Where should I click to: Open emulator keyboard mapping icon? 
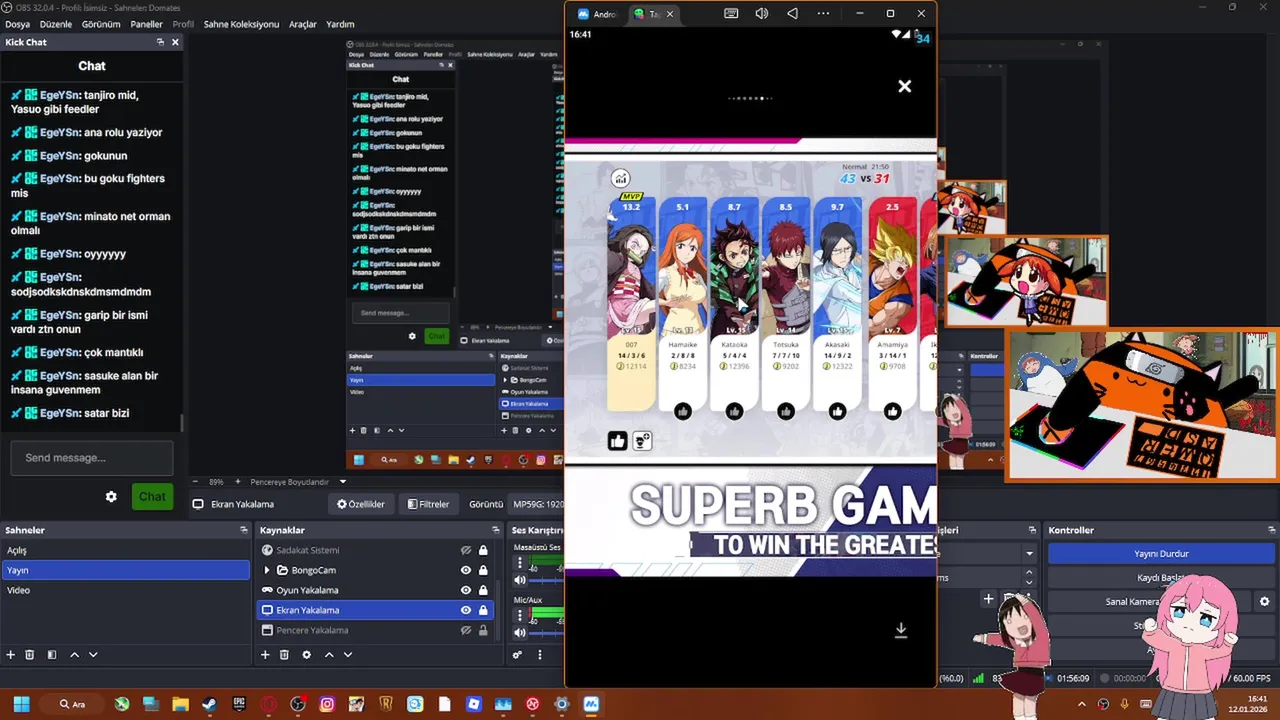[x=731, y=14]
